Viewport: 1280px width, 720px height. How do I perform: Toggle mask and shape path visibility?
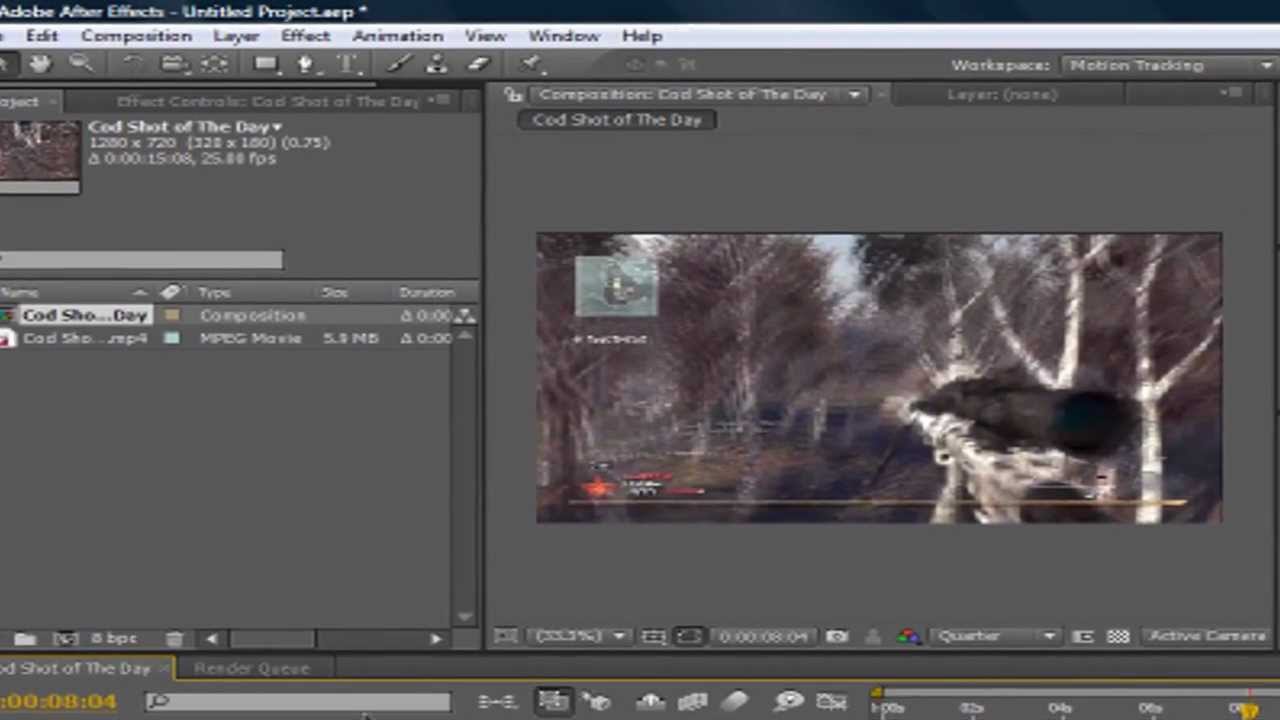689,636
